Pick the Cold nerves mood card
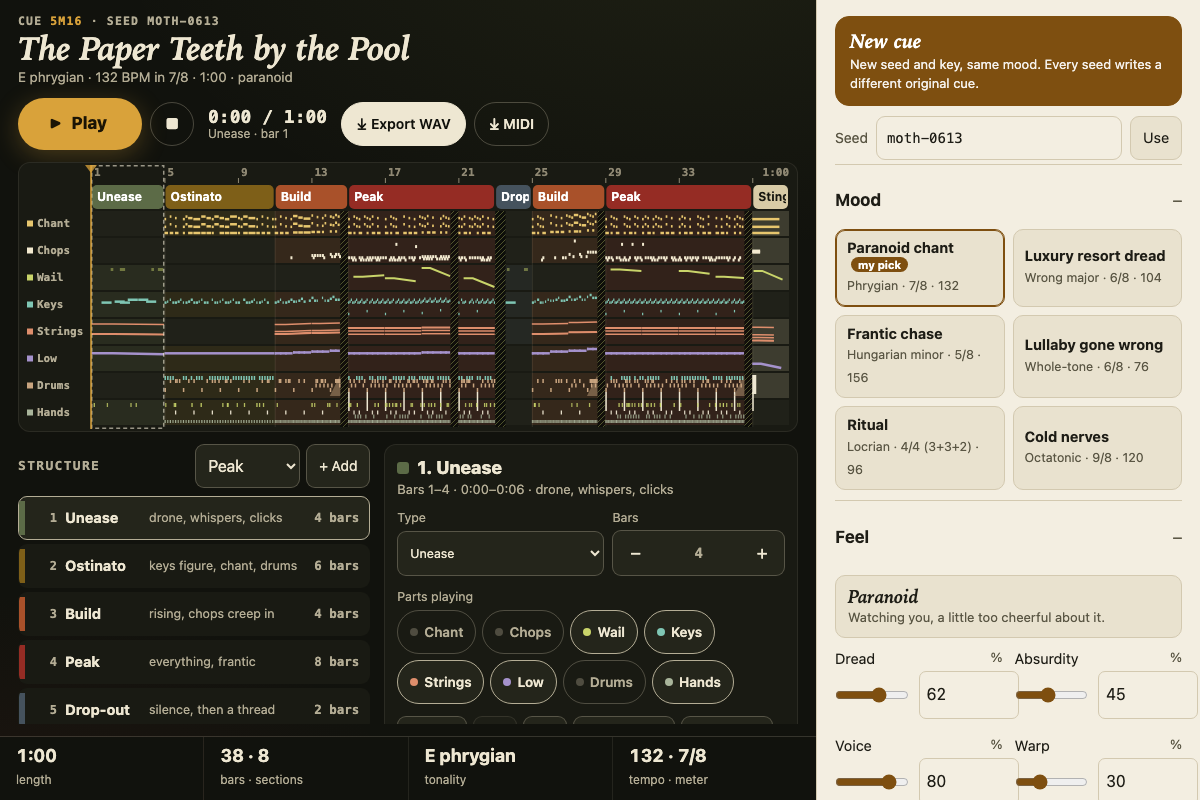Screen dimensions: 1200x800 click(x=1097, y=448)
